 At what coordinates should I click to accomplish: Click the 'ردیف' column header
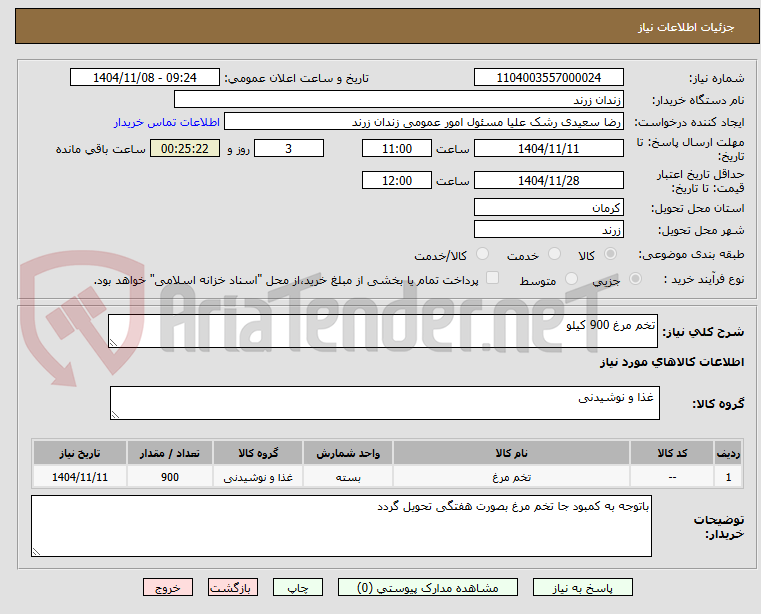pos(728,453)
